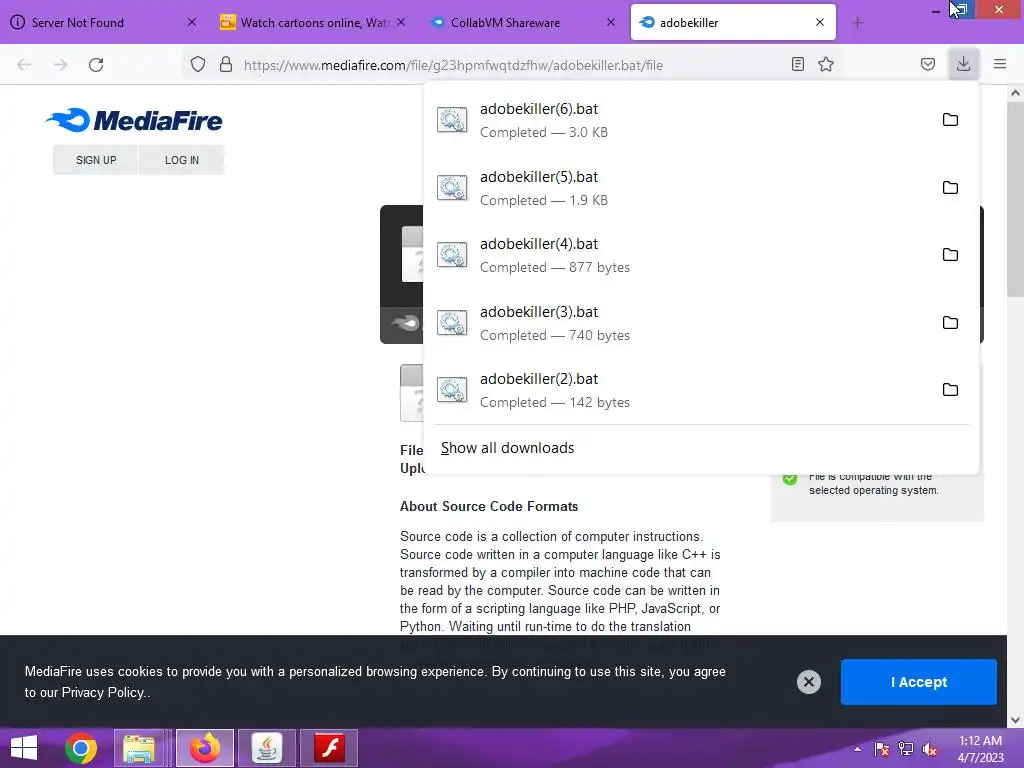Go back to previous page
The image size is (1024, 768).
(24, 64)
